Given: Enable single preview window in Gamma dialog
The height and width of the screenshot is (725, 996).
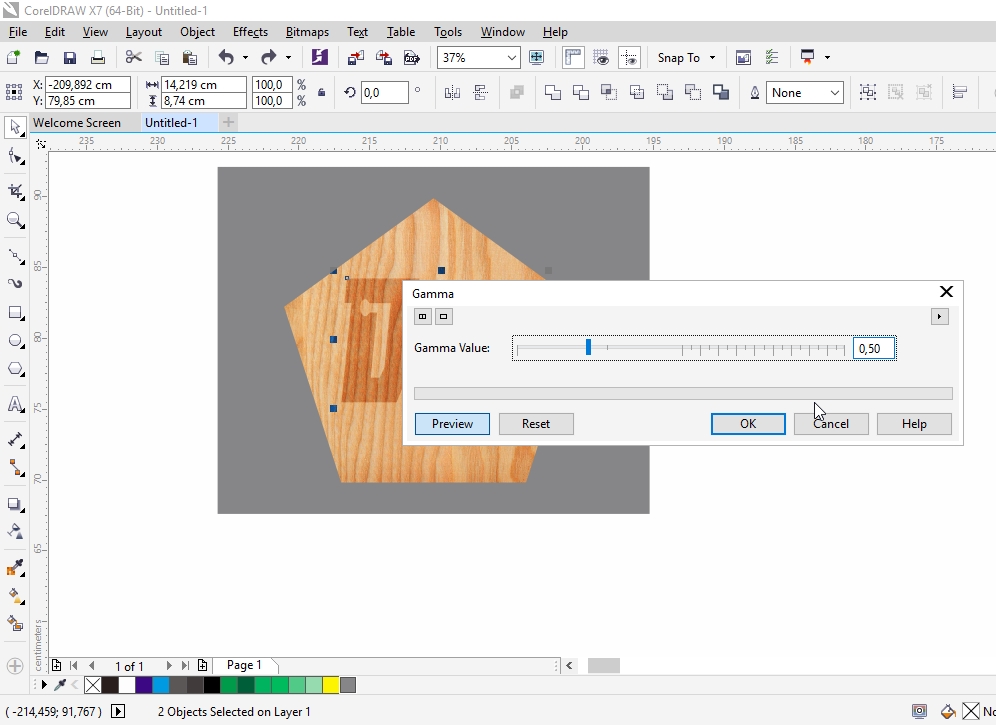Looking at the screenshot, I should pyautogui.click(x=443, y=316).
